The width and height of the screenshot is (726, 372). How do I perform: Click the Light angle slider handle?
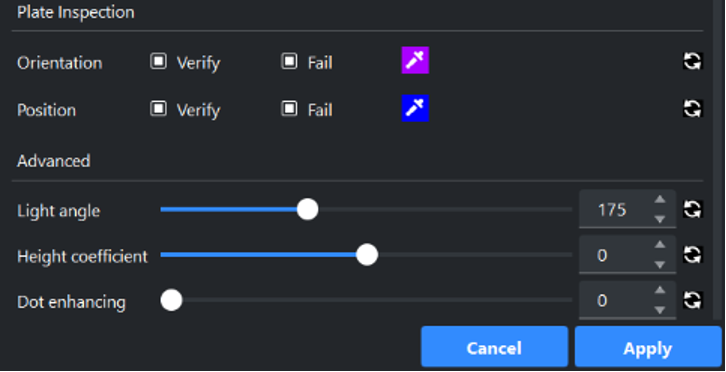(x=307, y=209)
